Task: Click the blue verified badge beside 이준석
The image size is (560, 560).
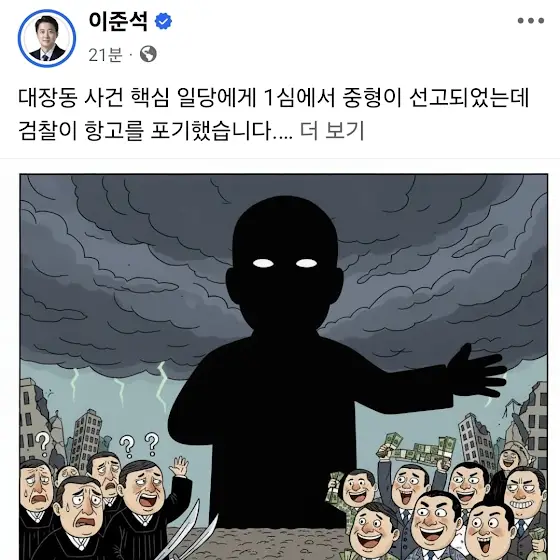Action: click(x=163, y=21)
